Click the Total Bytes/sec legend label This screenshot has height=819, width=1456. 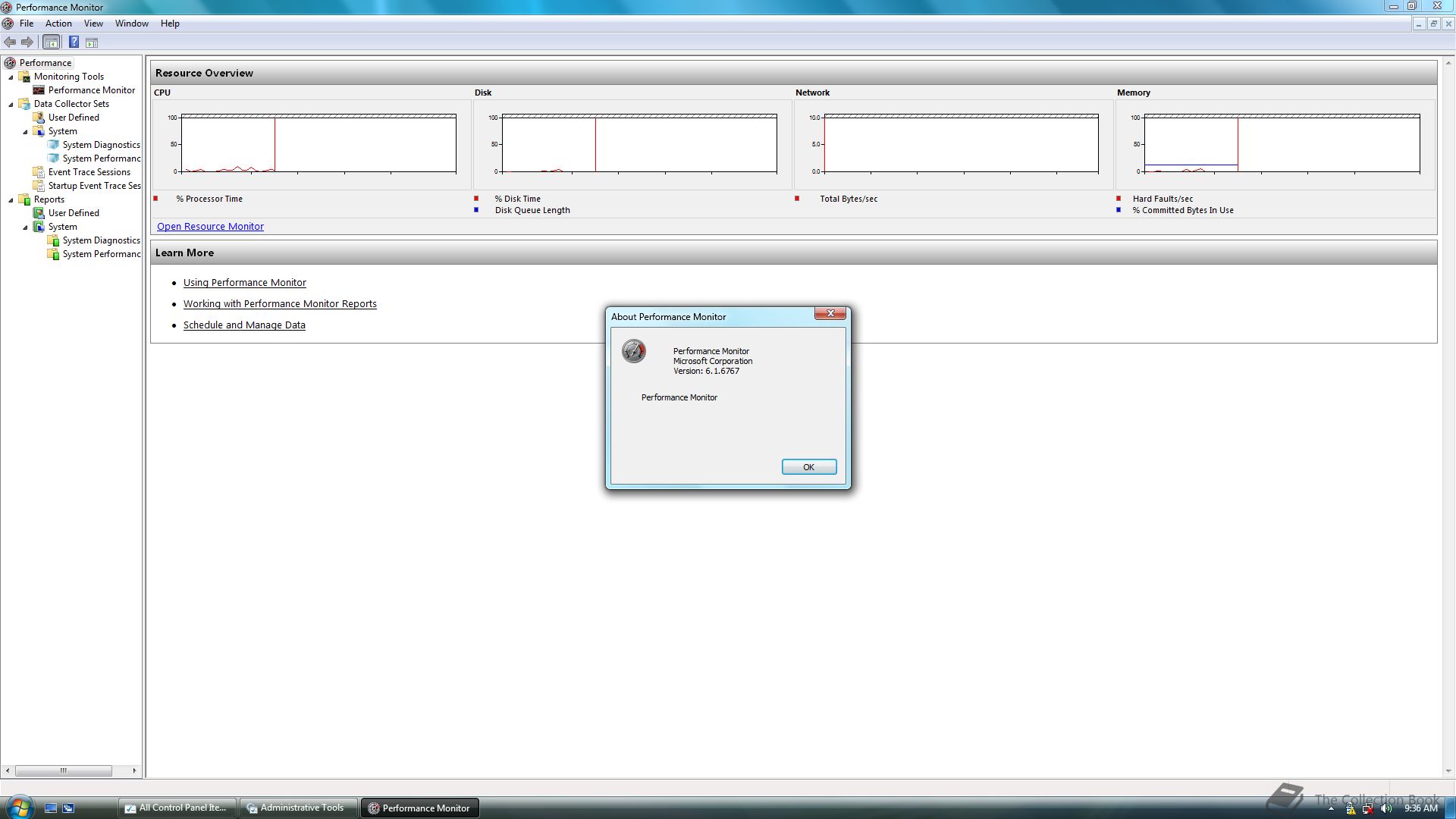pyautogui.click(x=849, y=199)
